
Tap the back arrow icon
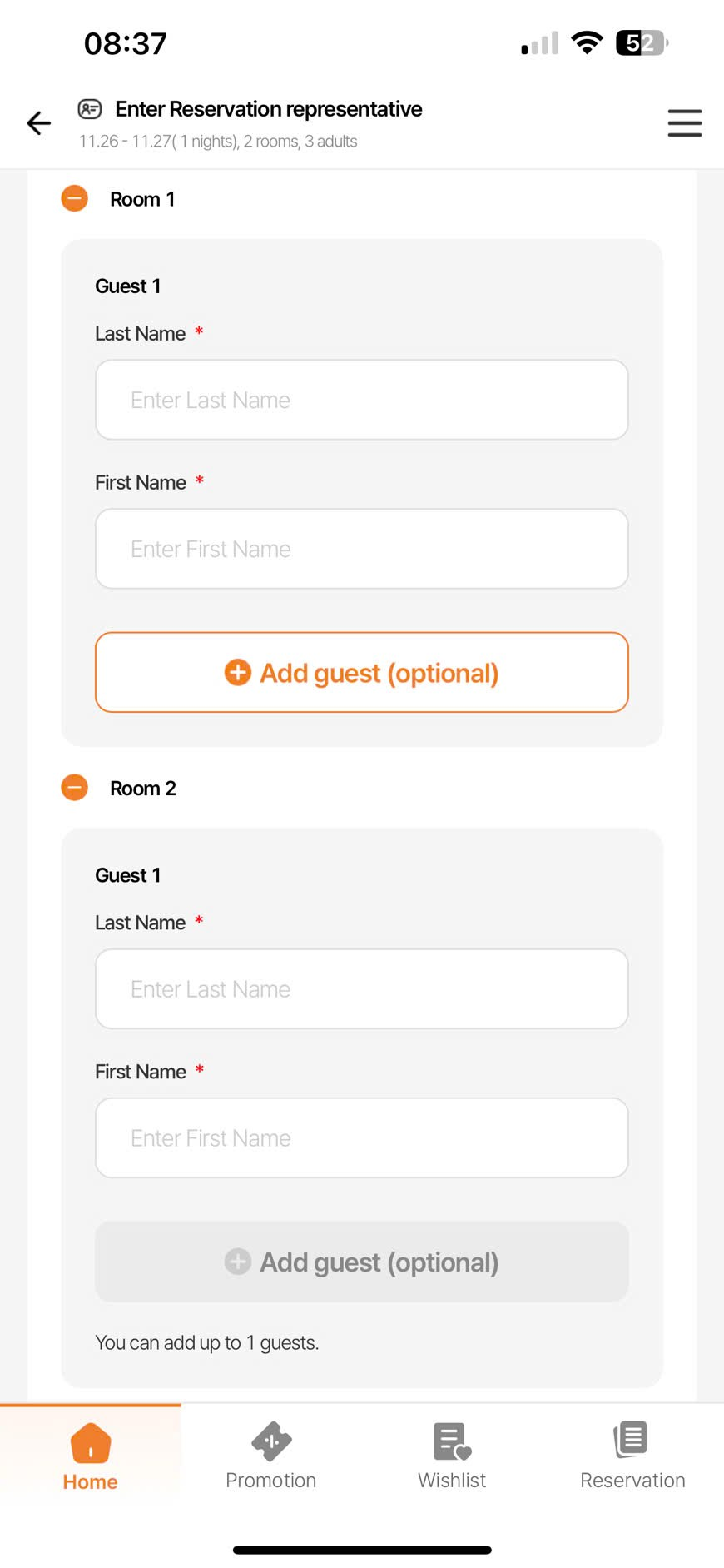(x=38, y=123)
